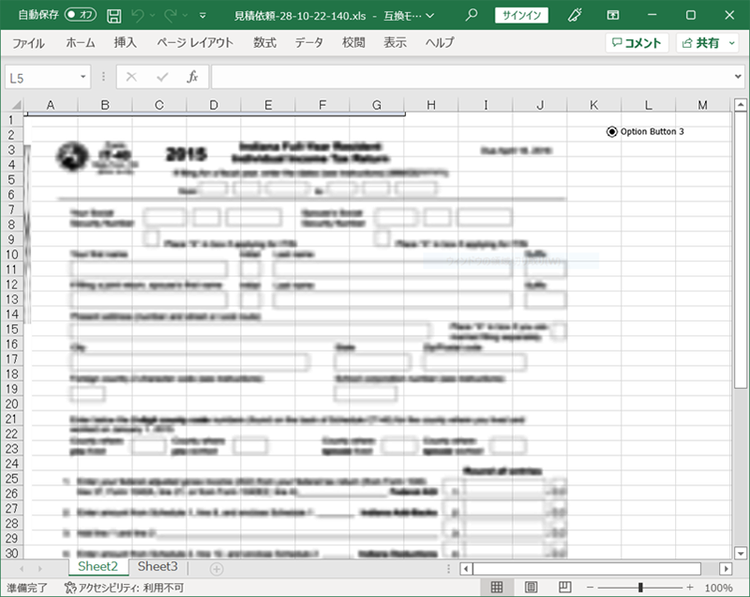
Task: Switch to Normal view icon
Action: pyautogui.click(x=497, y=587)
